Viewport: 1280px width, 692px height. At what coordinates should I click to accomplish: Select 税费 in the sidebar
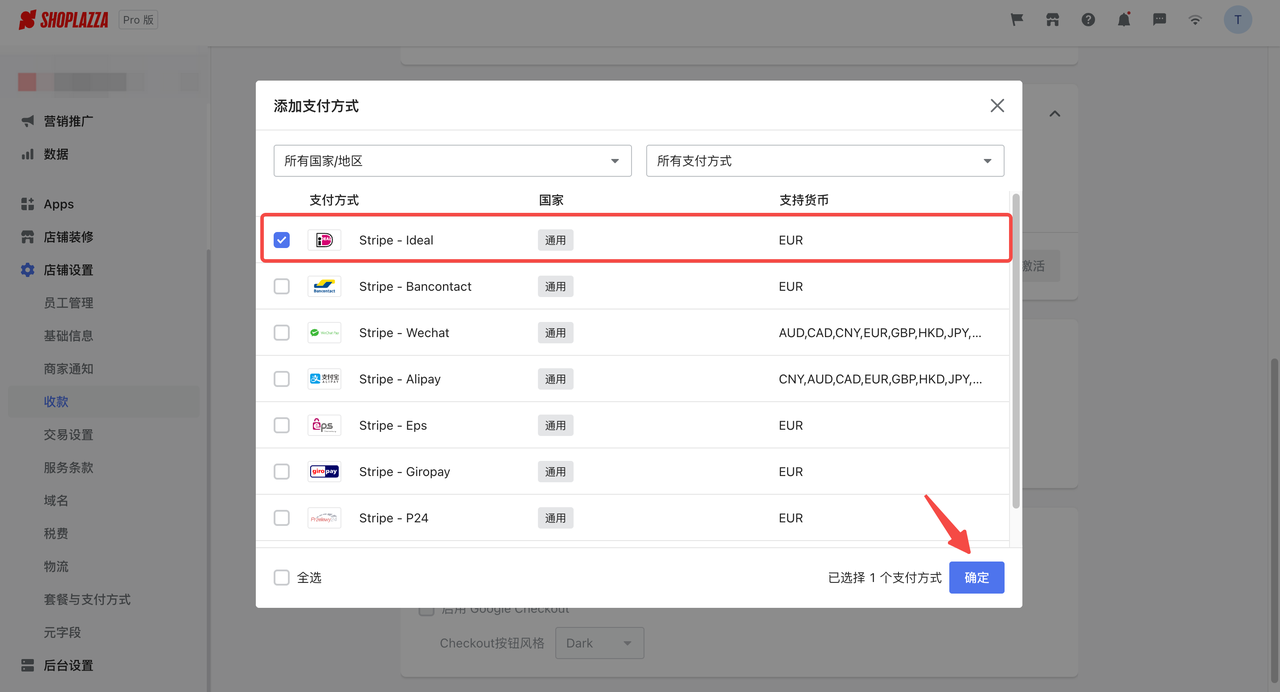(x=56, y=534)
